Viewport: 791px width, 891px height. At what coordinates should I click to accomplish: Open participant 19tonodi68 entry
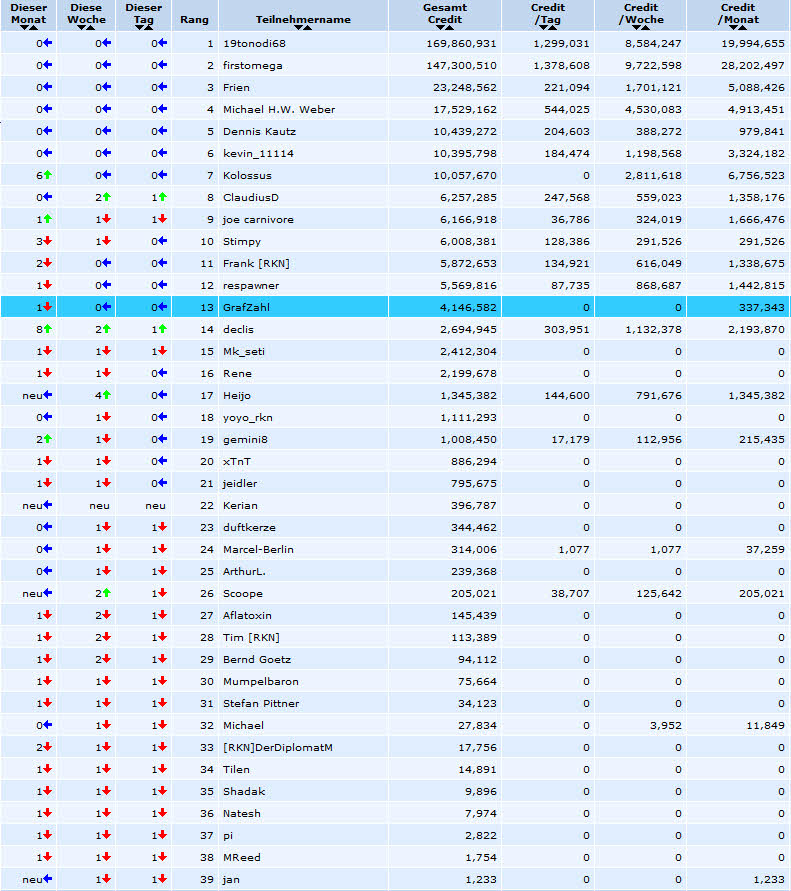(x=254, y=43)
